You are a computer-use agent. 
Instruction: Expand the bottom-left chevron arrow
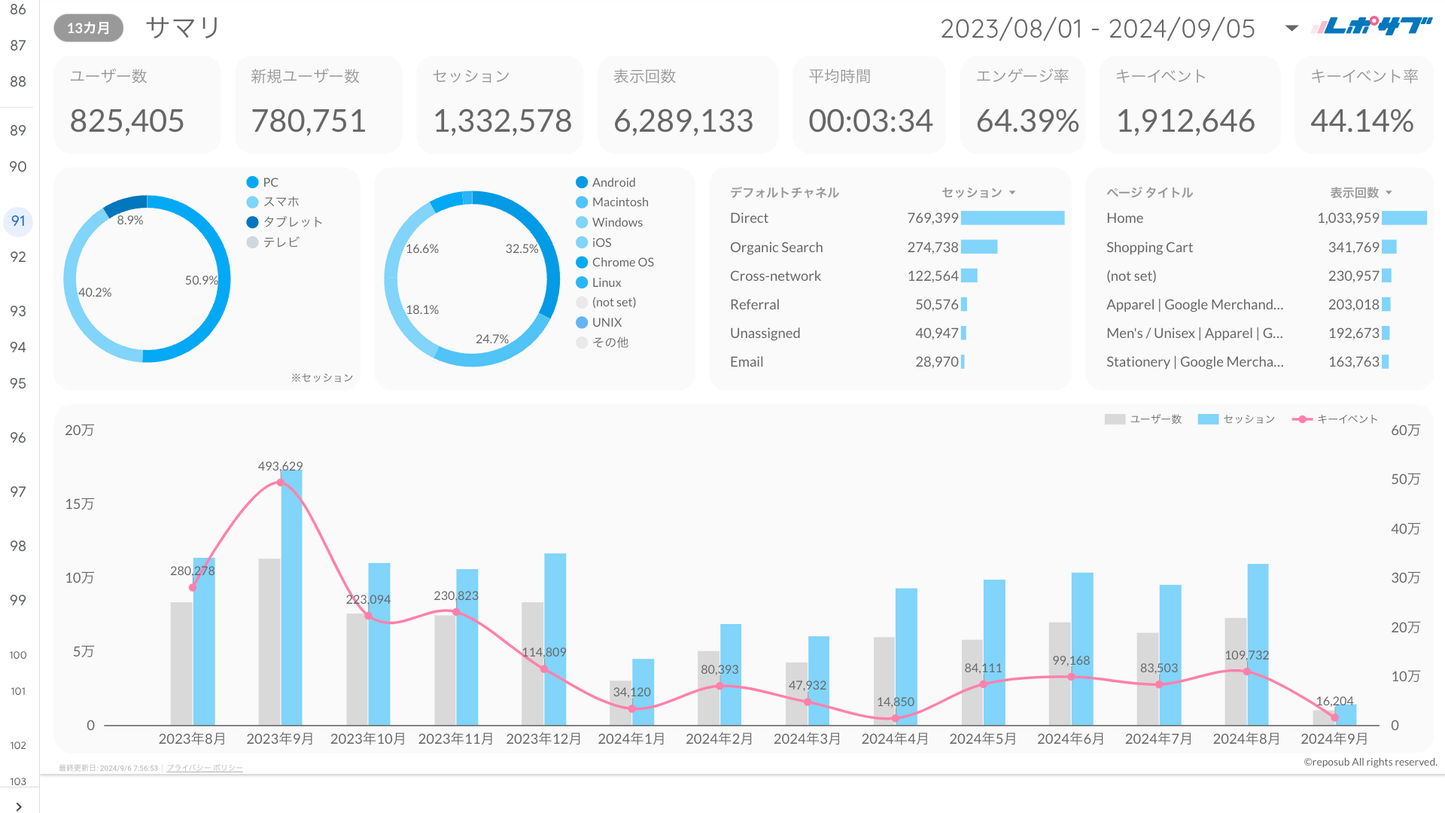pyautogui.click(x=18, y=806)
